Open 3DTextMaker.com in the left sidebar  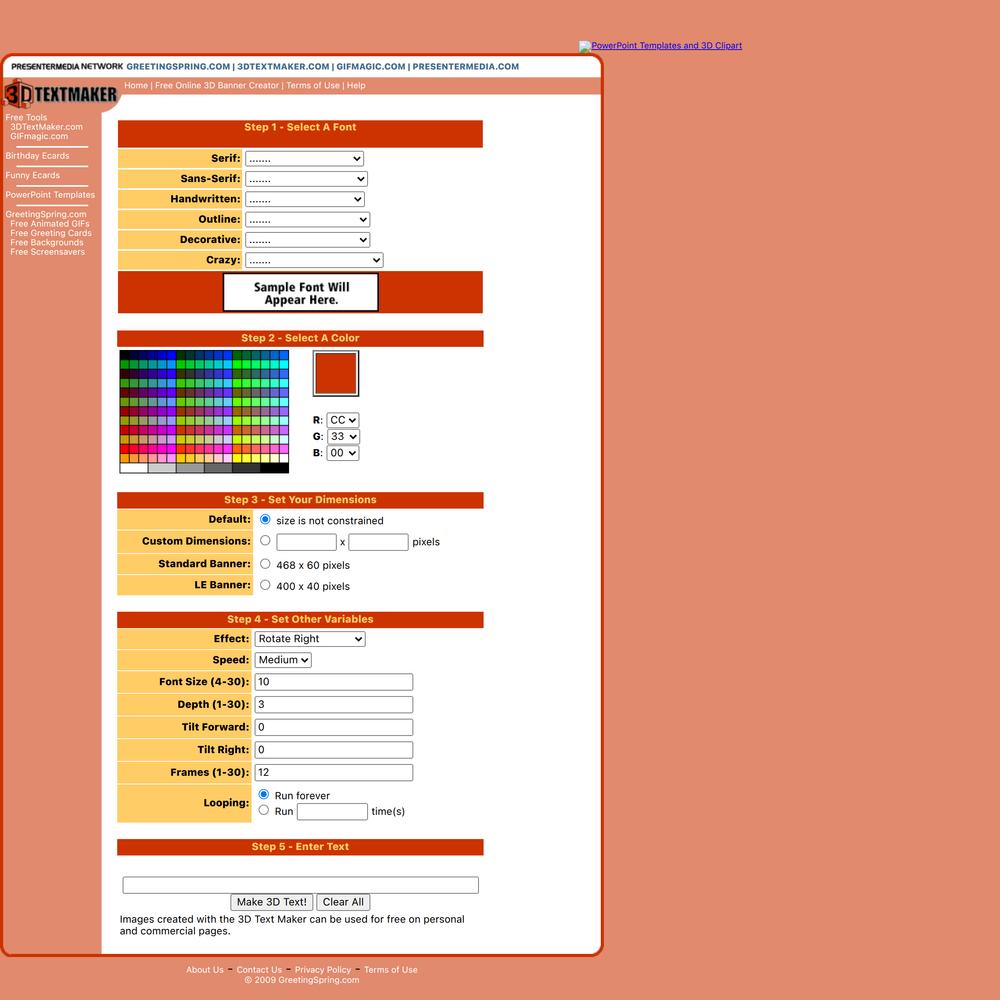coord(47,127)
